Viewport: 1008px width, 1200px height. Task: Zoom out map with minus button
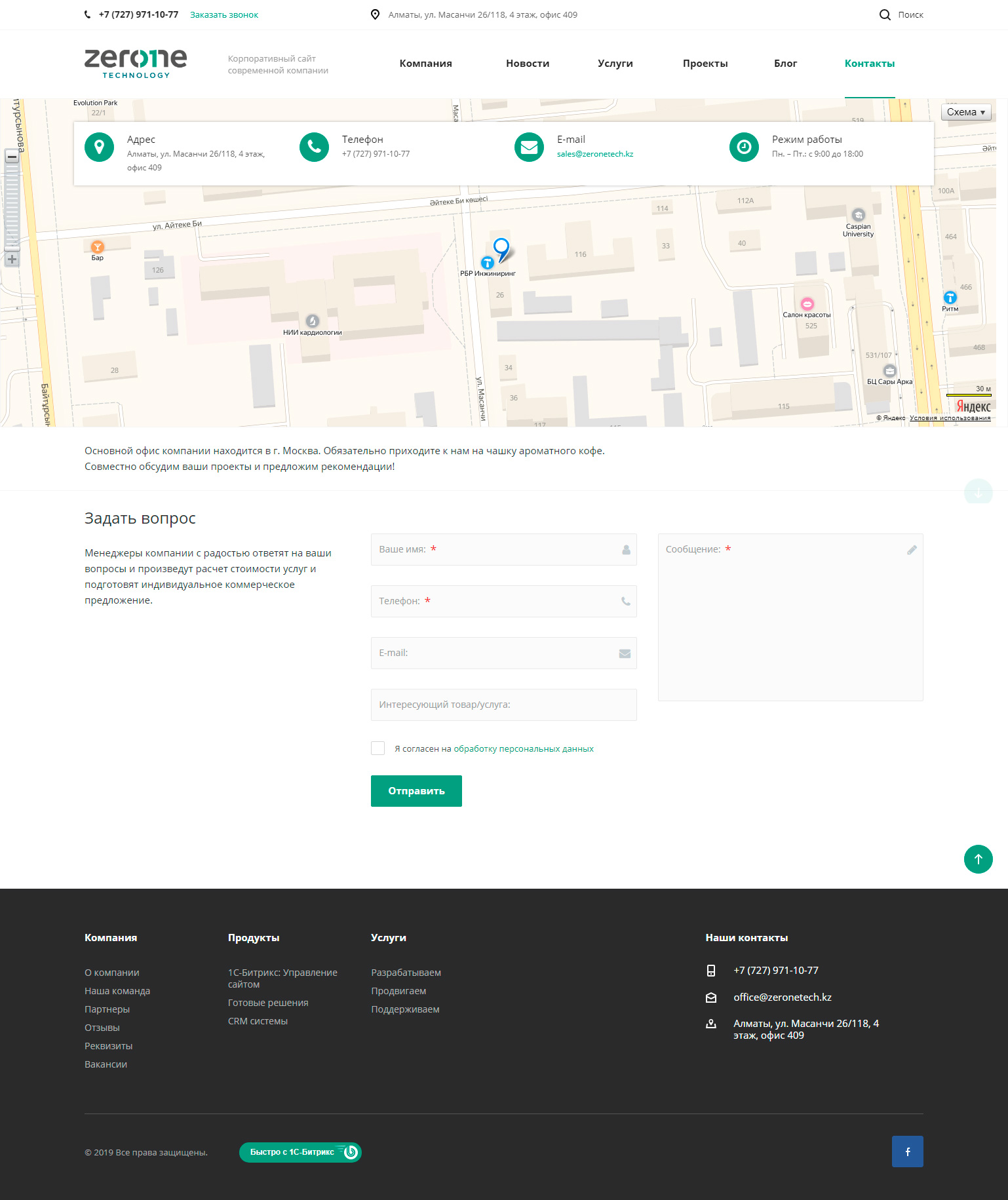[x=12, y=157]
